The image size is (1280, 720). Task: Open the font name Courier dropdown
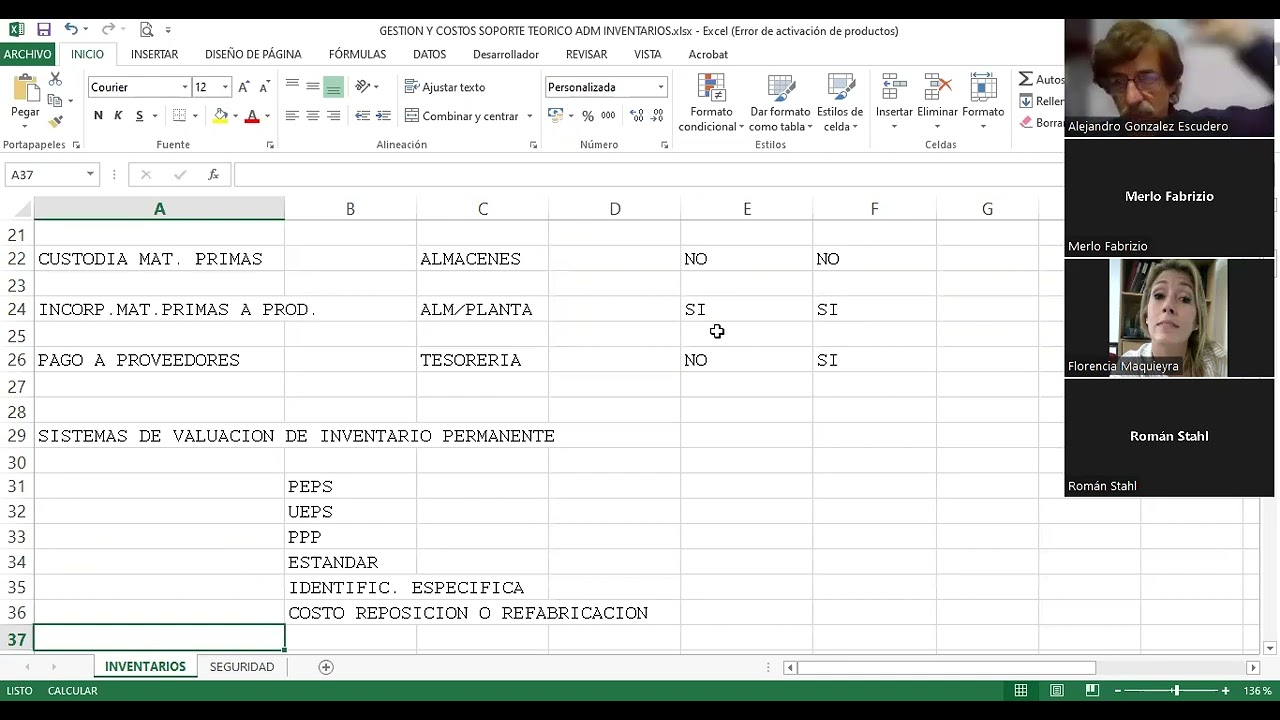(x=185, y=87)
